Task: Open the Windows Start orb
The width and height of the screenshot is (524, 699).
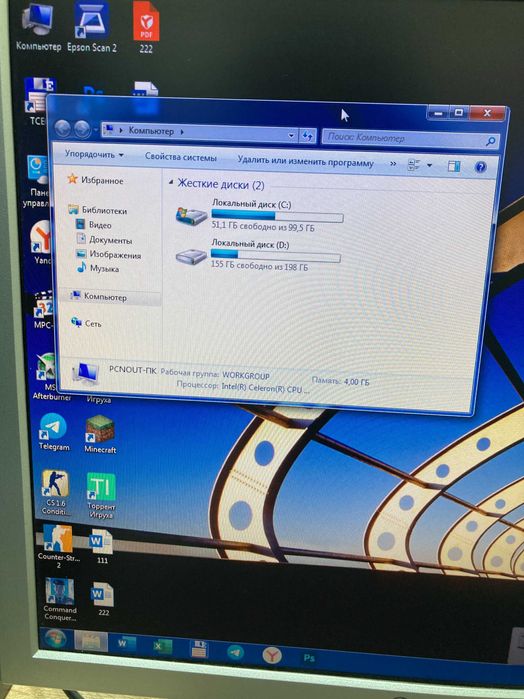Action: tap(55, 639)
